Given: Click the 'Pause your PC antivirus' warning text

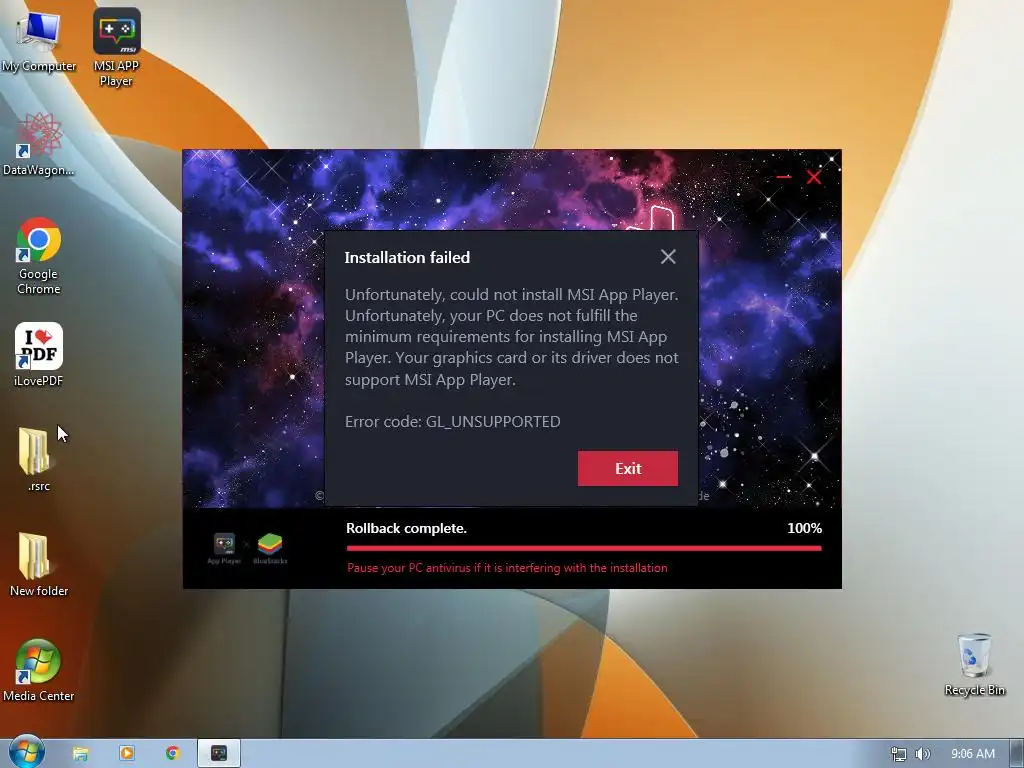Looking at the screenshot, I should point(507,568).
